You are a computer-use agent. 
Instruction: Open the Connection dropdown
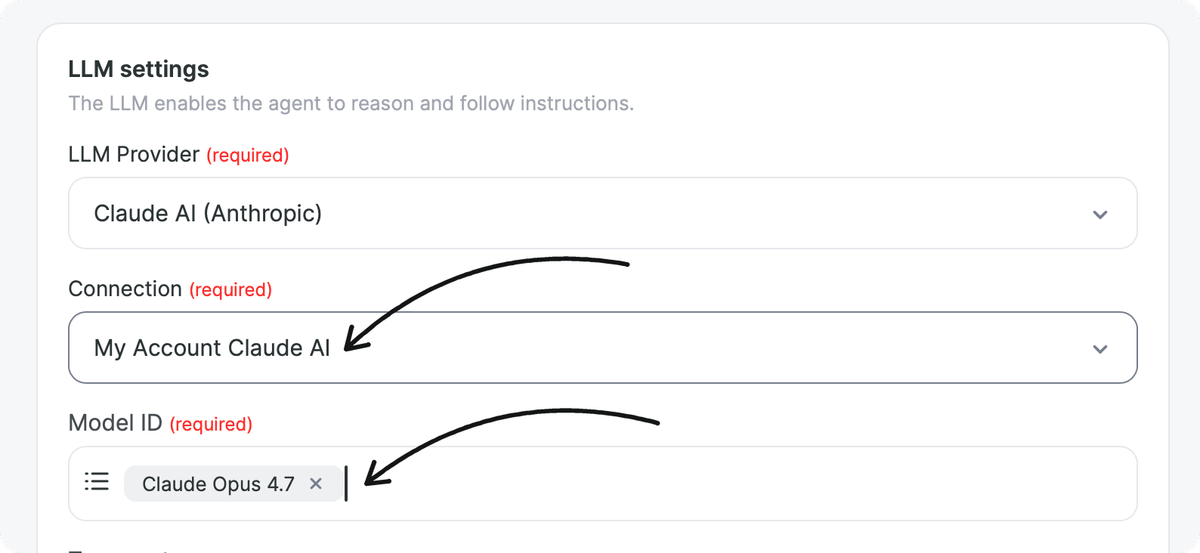click(x=602, y=348)
